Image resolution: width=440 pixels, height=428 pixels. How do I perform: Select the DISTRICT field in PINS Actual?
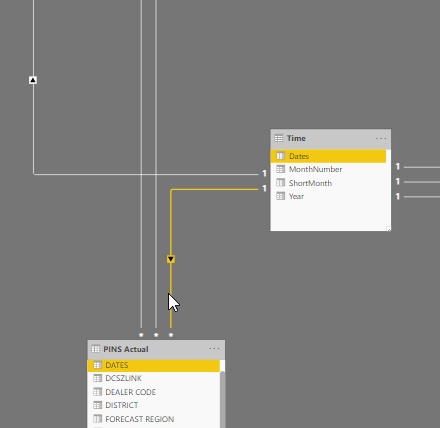coord(154,405)
